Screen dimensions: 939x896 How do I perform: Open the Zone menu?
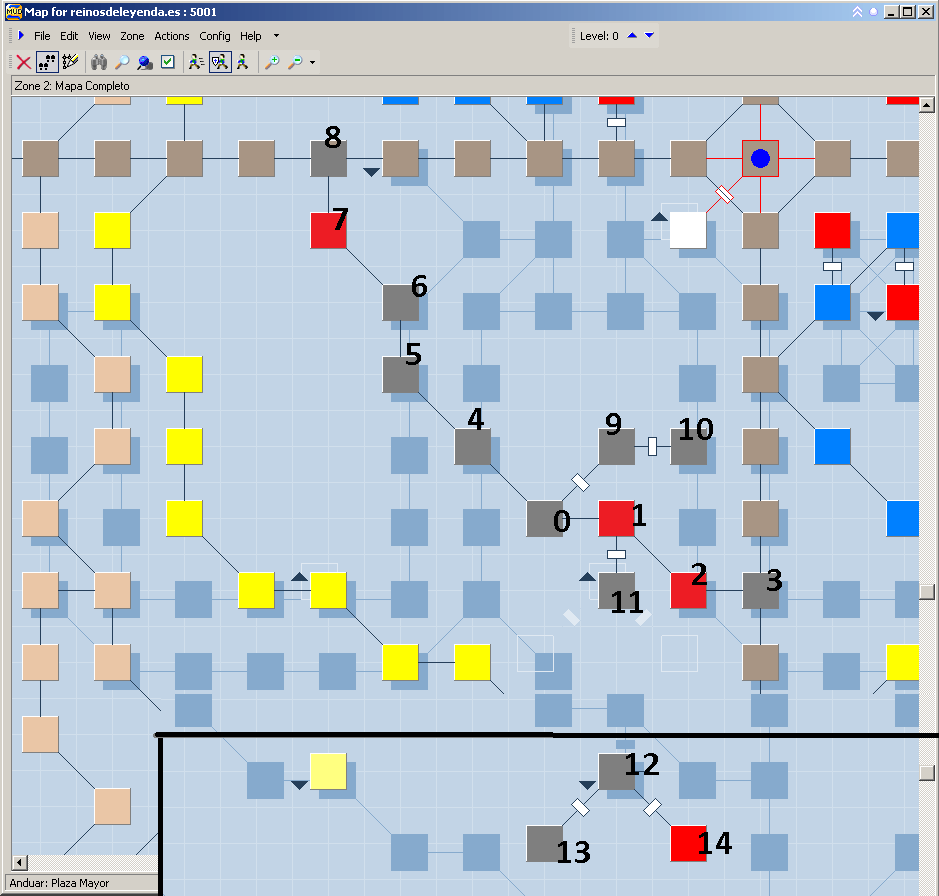132,36
